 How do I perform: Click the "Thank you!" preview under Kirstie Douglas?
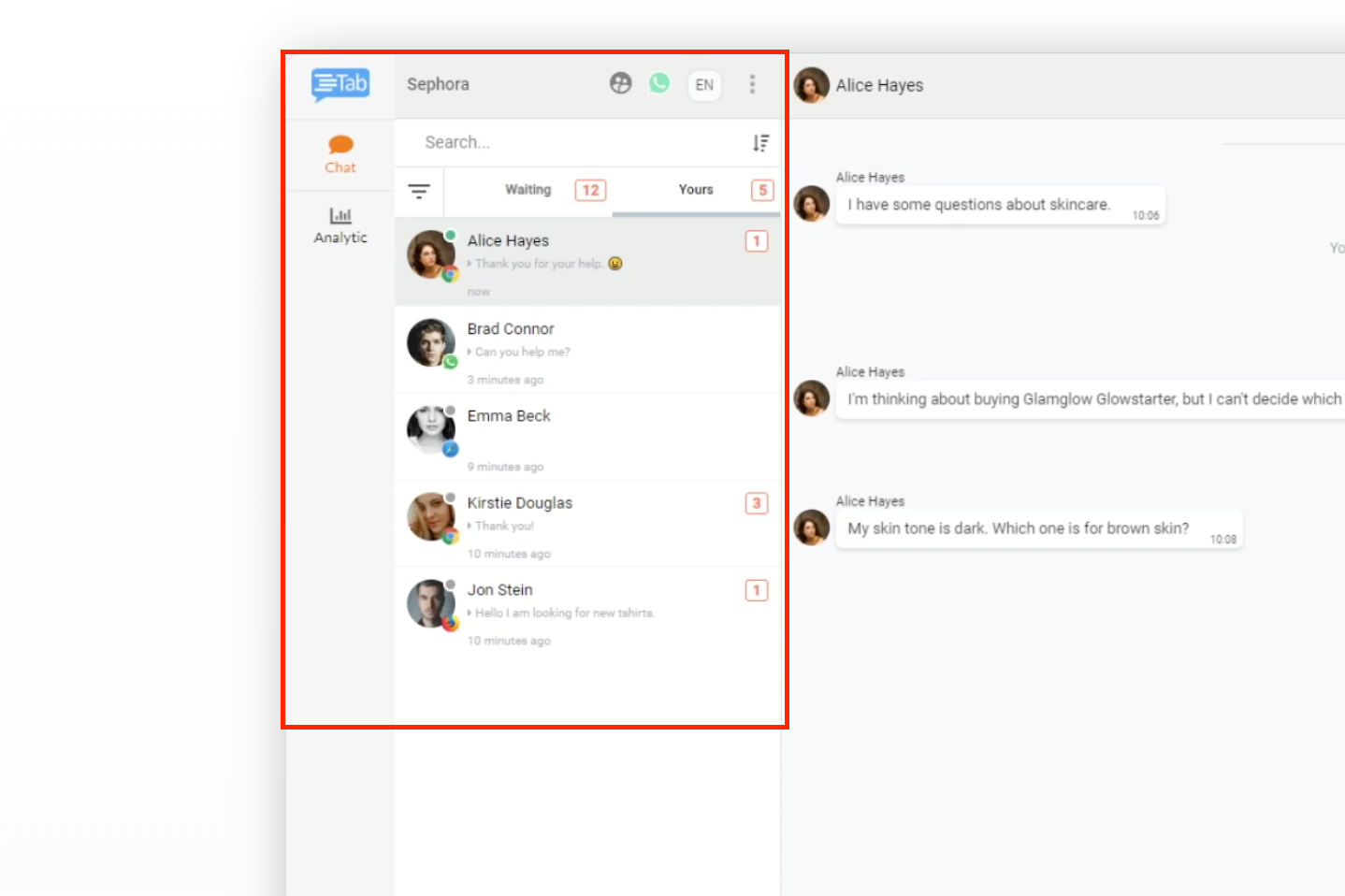(x=504, y=527)
